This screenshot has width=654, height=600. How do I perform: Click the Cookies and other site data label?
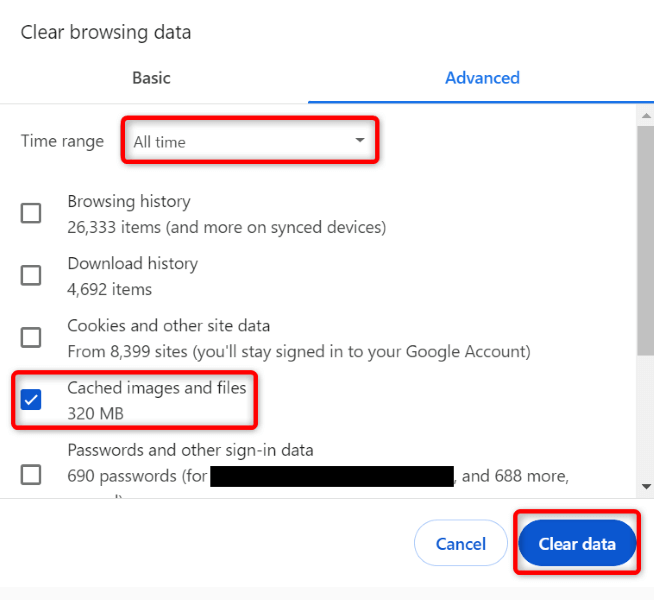click(168, 326)
